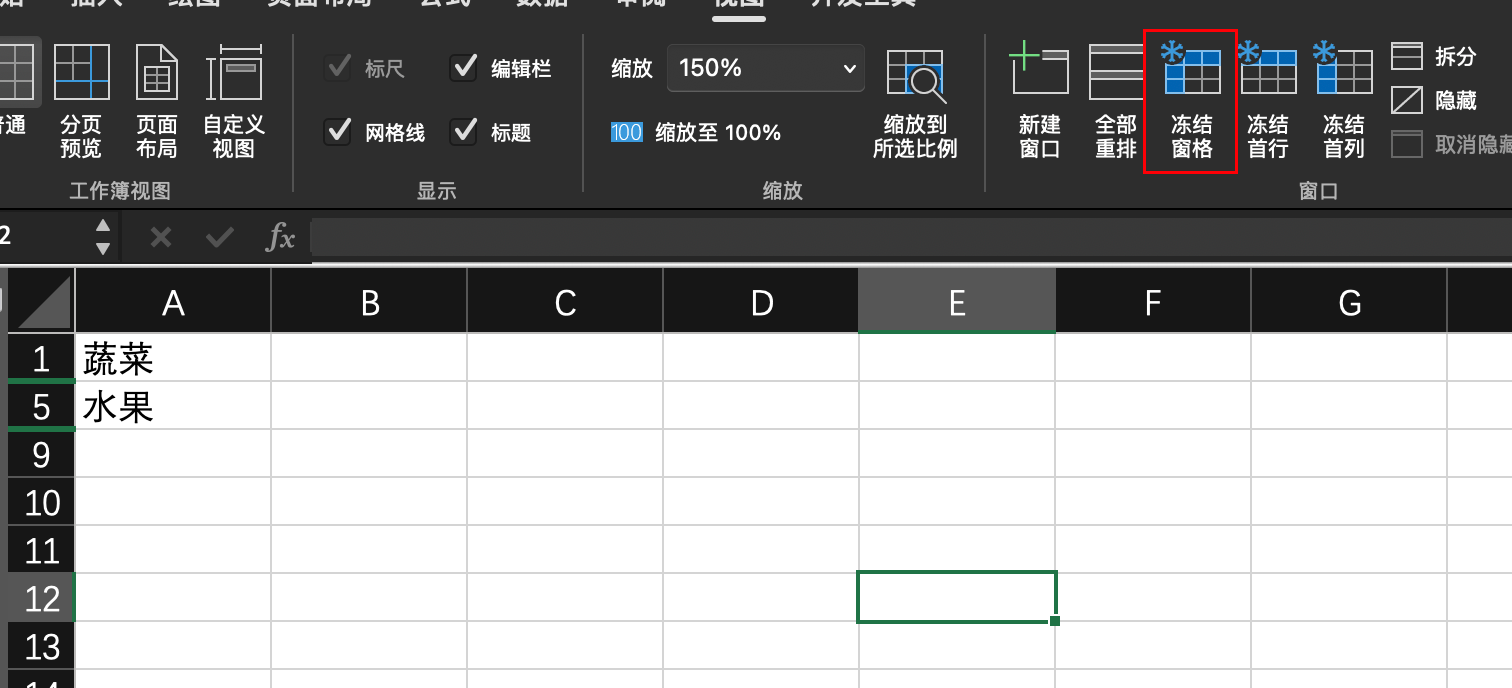
Task: Open the 150% zoom dropdown
Action: pyautogui.click(x=766, y=68)
